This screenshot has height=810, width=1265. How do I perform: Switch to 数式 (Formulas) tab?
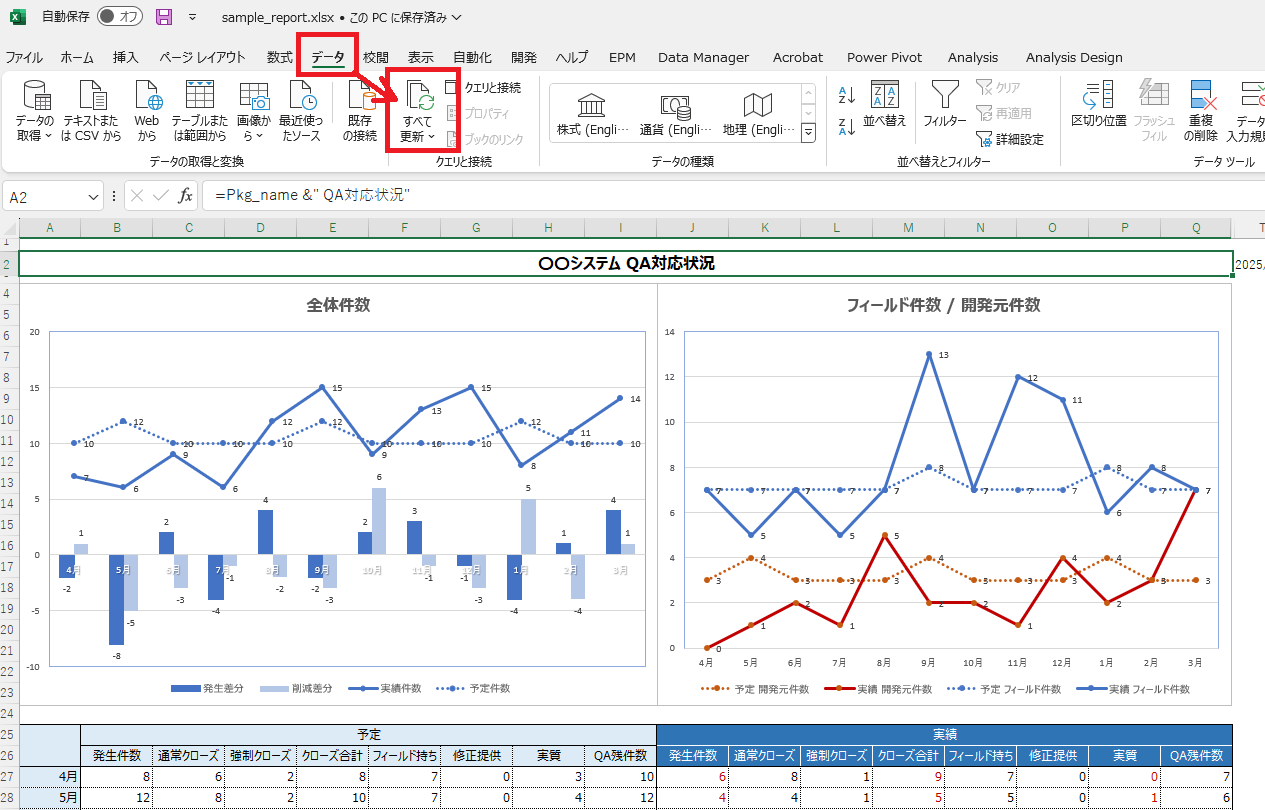(x=280, y=57)
